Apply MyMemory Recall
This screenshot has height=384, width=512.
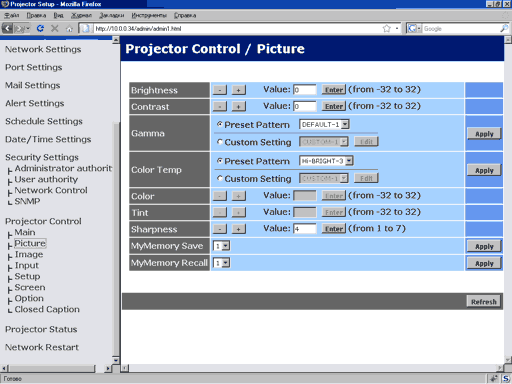484,263
